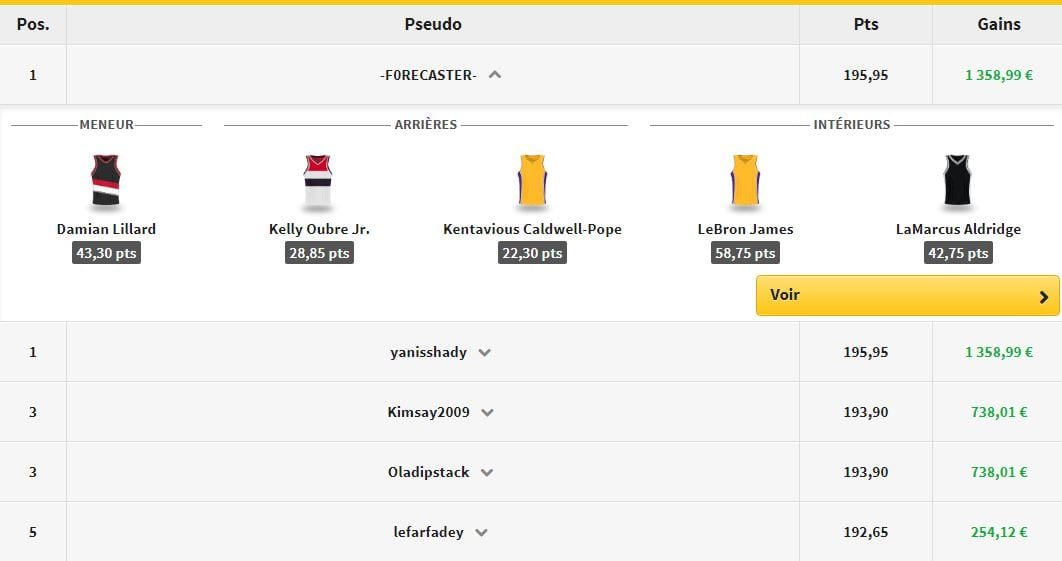Click the Gains column header
Viewport: 1062px width, 561px height.
pos(998,24)
